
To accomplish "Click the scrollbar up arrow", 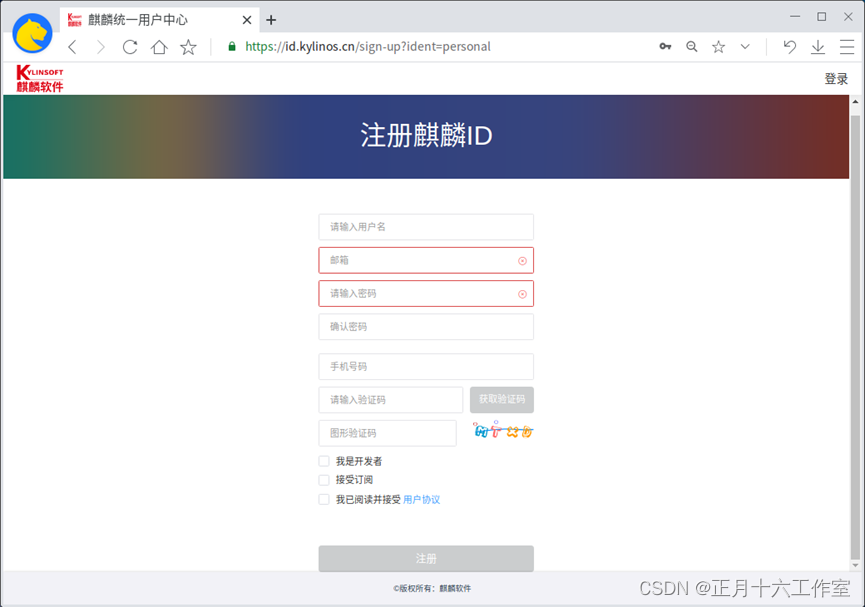I will [855, 102].
